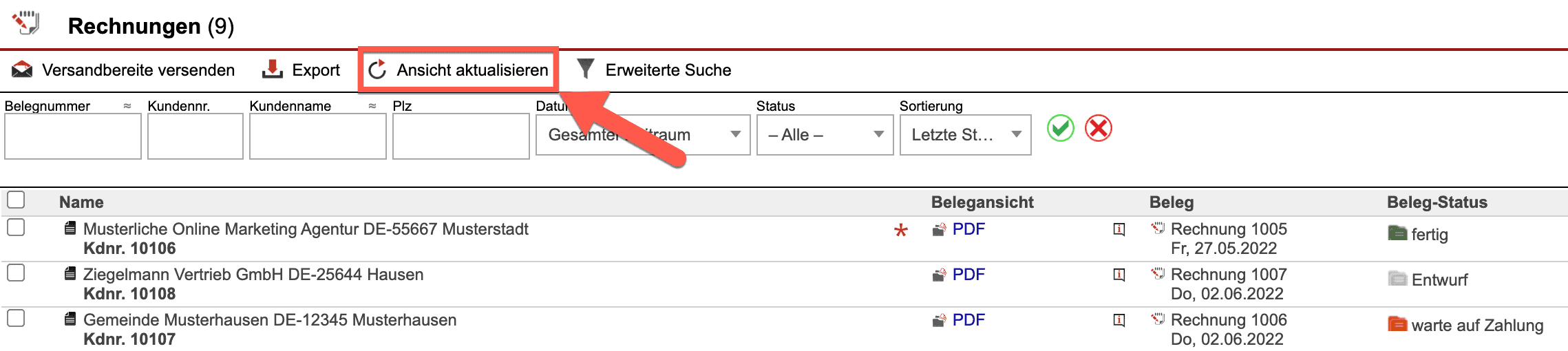
Task: Open the Sortierung dropdown
Action: pyautogui.click(x=964, y=135)
